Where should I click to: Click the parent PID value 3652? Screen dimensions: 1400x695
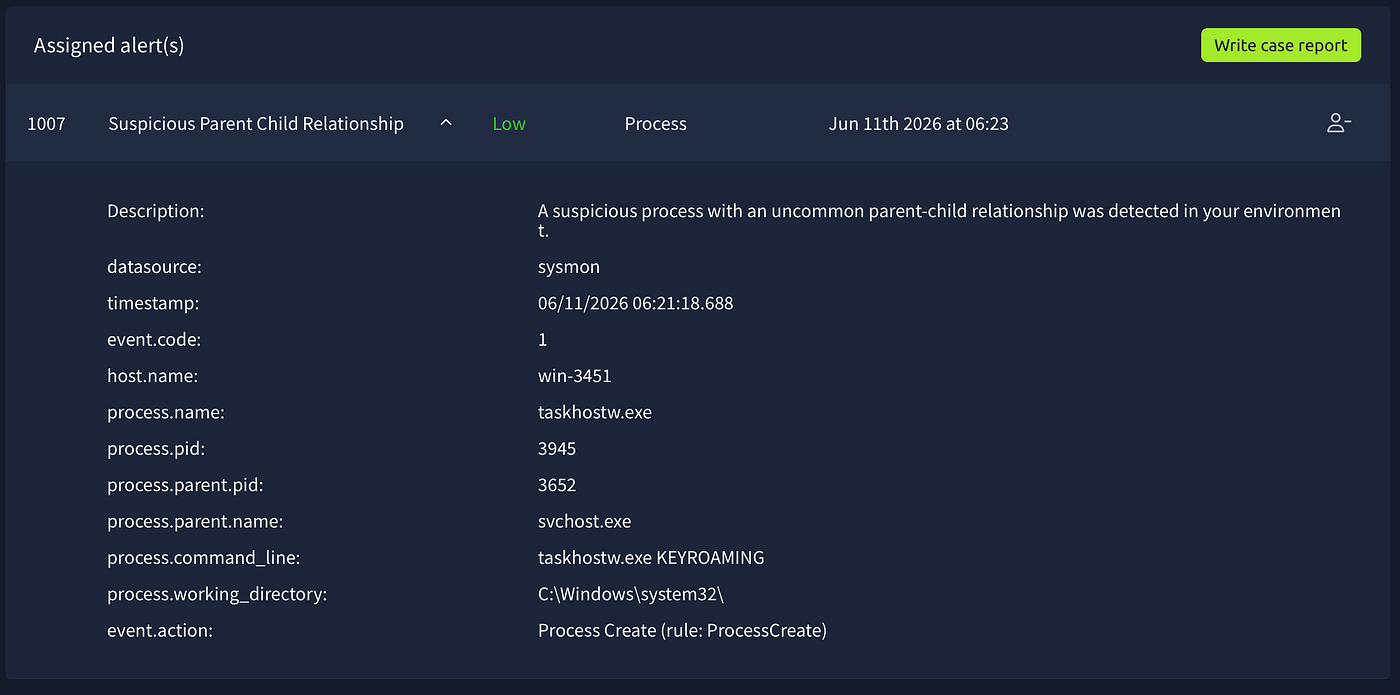point(557,485)
